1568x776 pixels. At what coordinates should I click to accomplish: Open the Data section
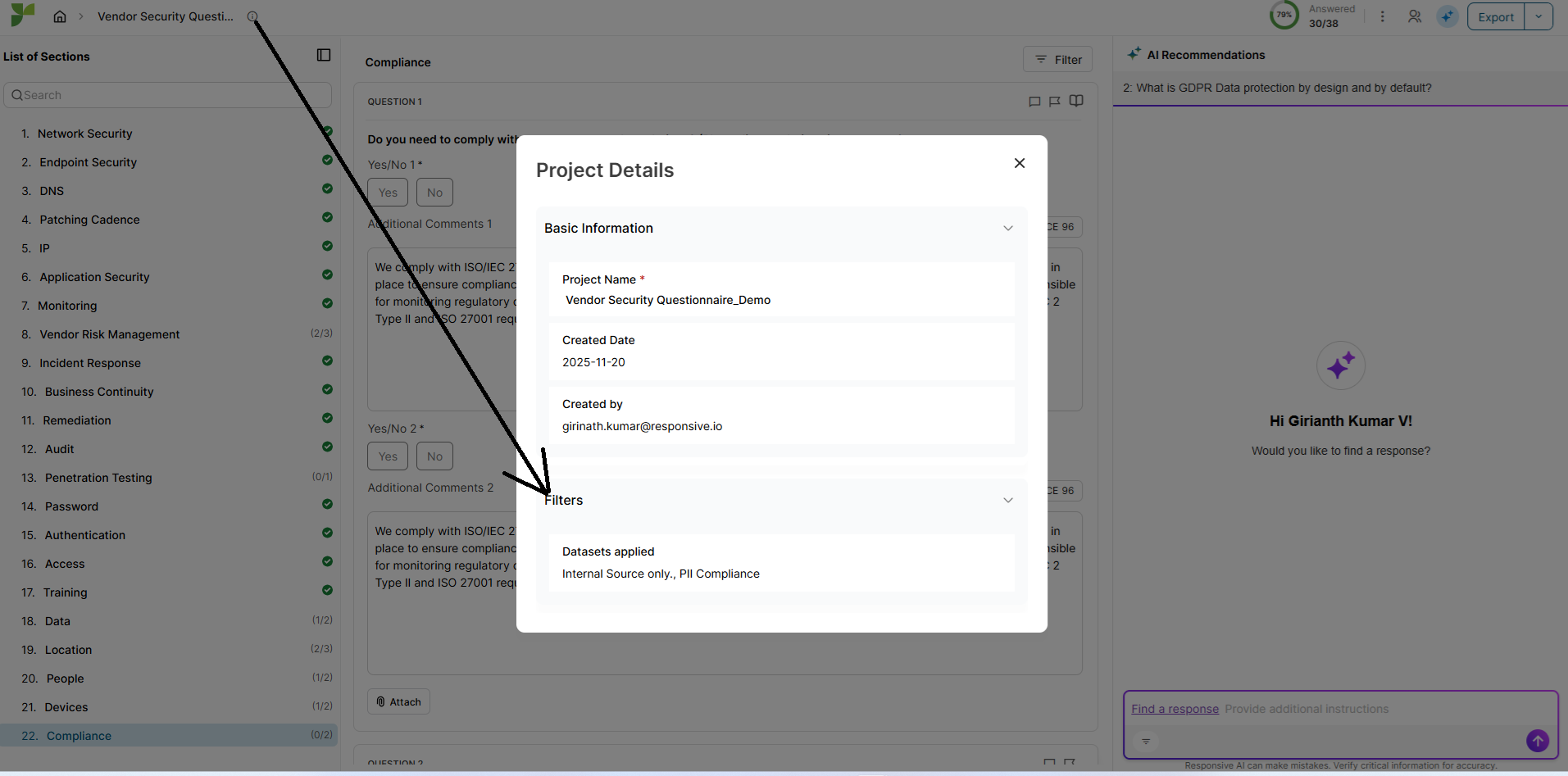point(170,621)
